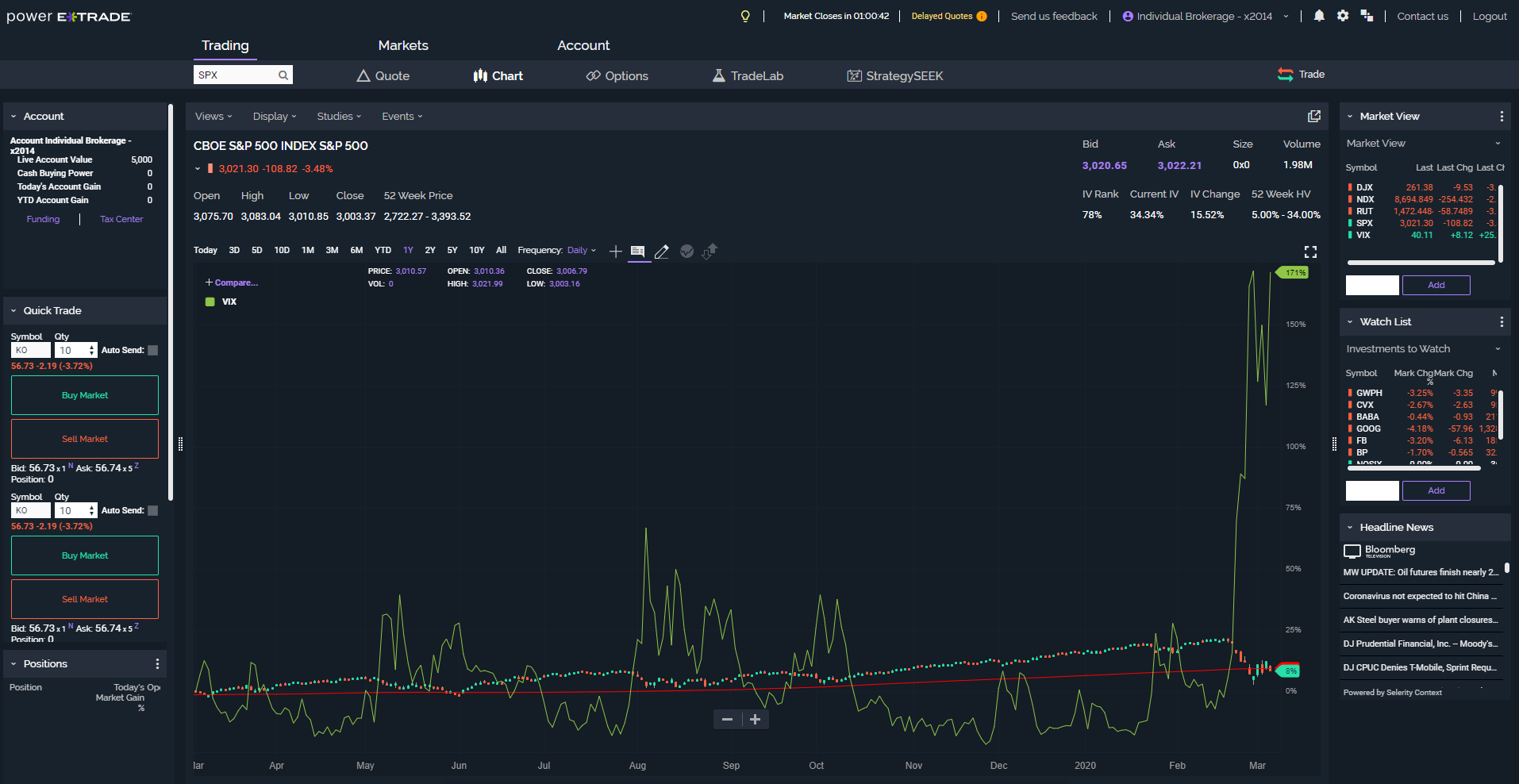Open the Quote triangle tab
This screenshot has width=1519, height=784.
(383, 76)
